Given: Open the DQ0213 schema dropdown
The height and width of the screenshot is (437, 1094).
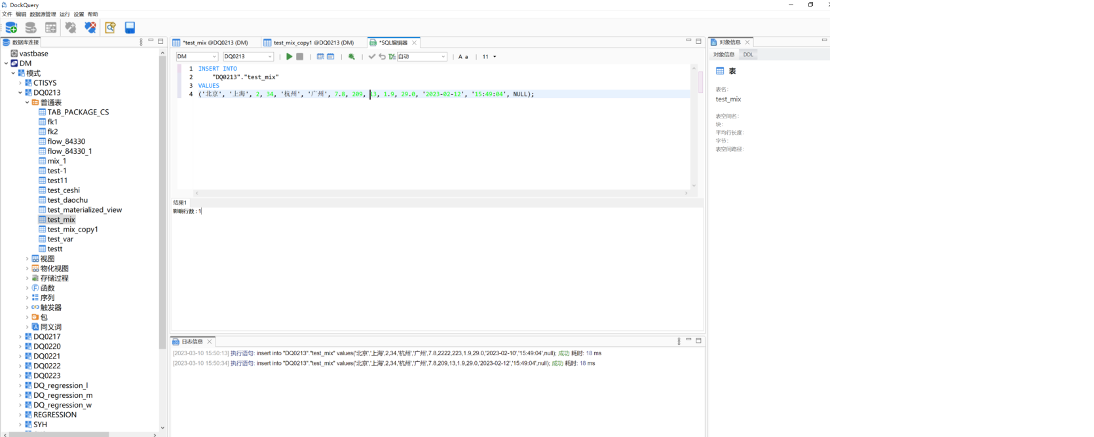Looking at the screenshot, I should pos(248,57).
